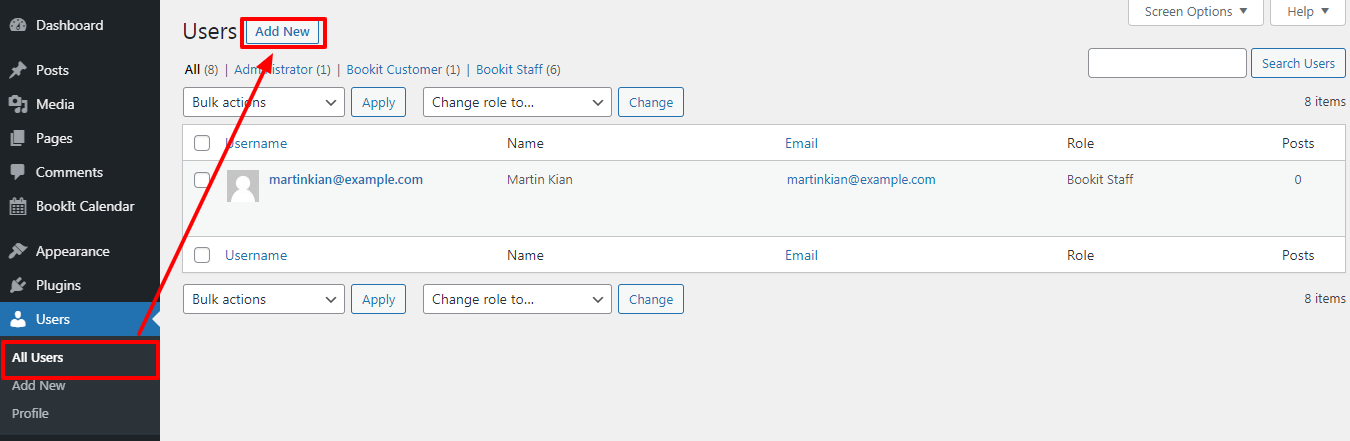This screenshot has width=1350, height=441.
Task: Click the Plugins plug icon
Action: click(x=18, y=285)
